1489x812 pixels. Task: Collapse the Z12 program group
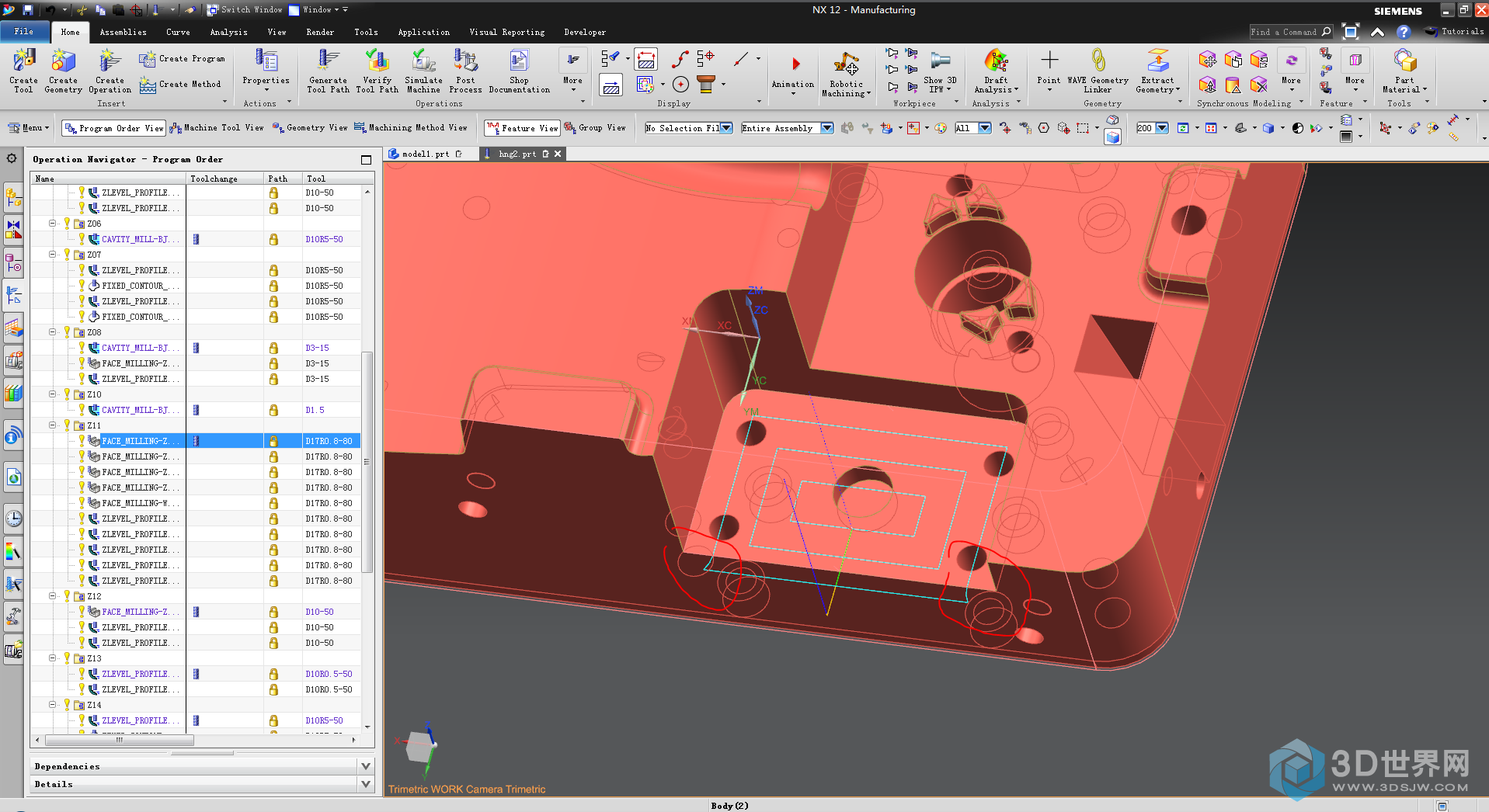53,596
